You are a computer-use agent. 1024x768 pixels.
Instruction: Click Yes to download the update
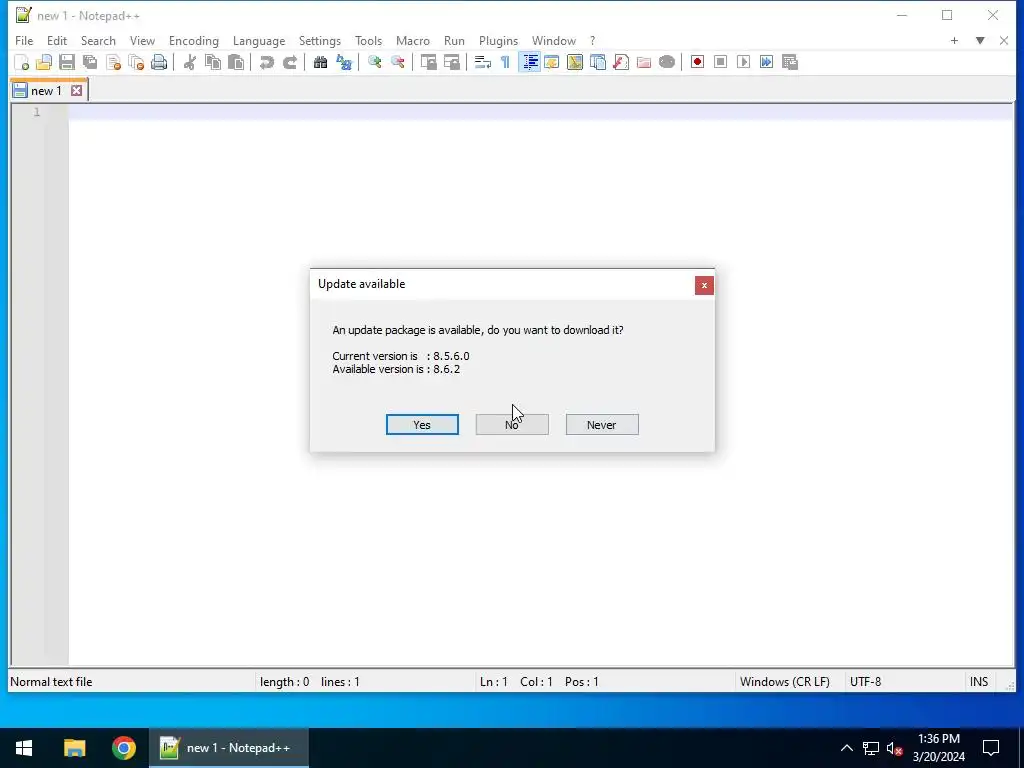pos(422,424)
